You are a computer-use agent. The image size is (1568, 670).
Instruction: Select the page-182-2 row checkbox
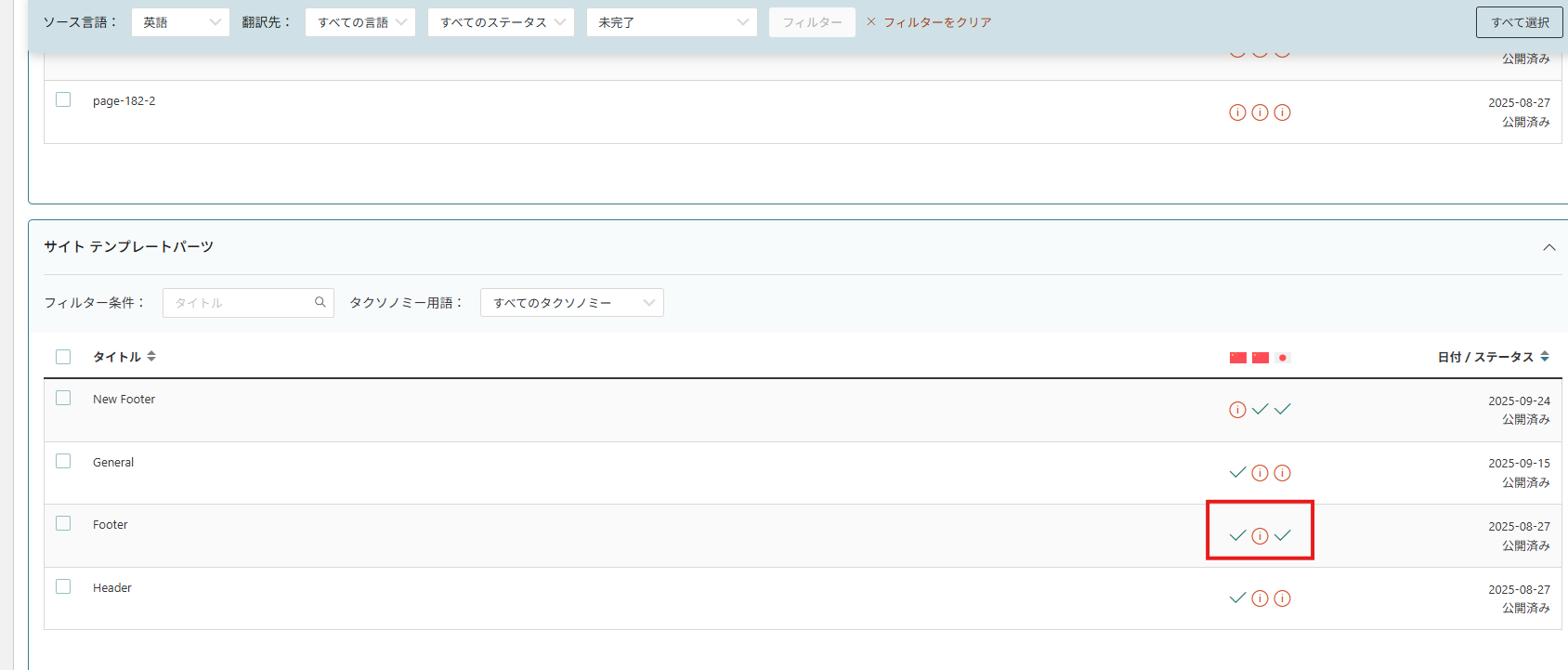coord(63,99)
